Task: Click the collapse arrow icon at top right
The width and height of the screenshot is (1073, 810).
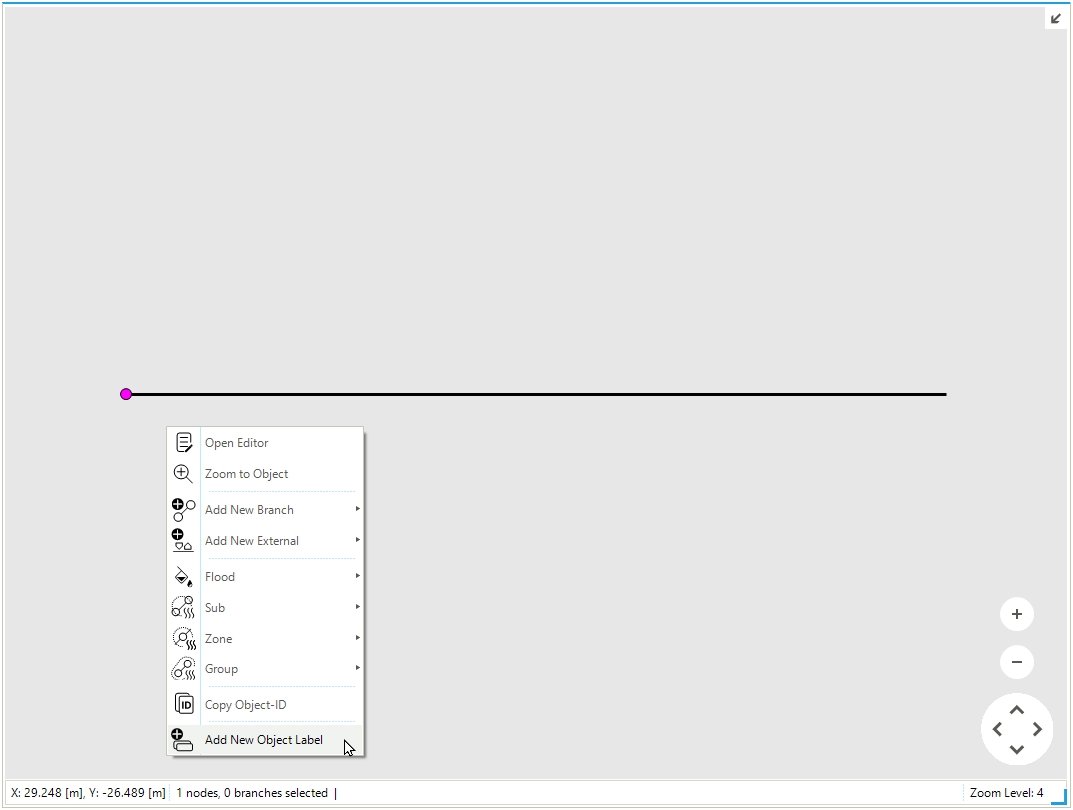Action: 1056,18
